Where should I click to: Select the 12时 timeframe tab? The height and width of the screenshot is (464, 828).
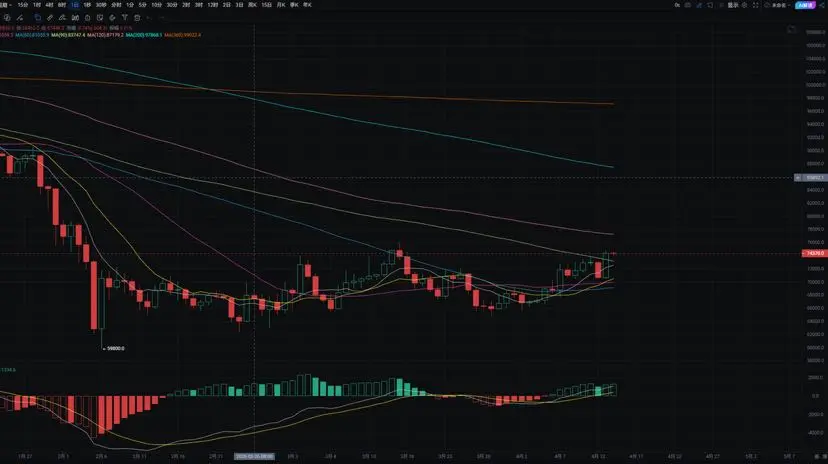212,5
